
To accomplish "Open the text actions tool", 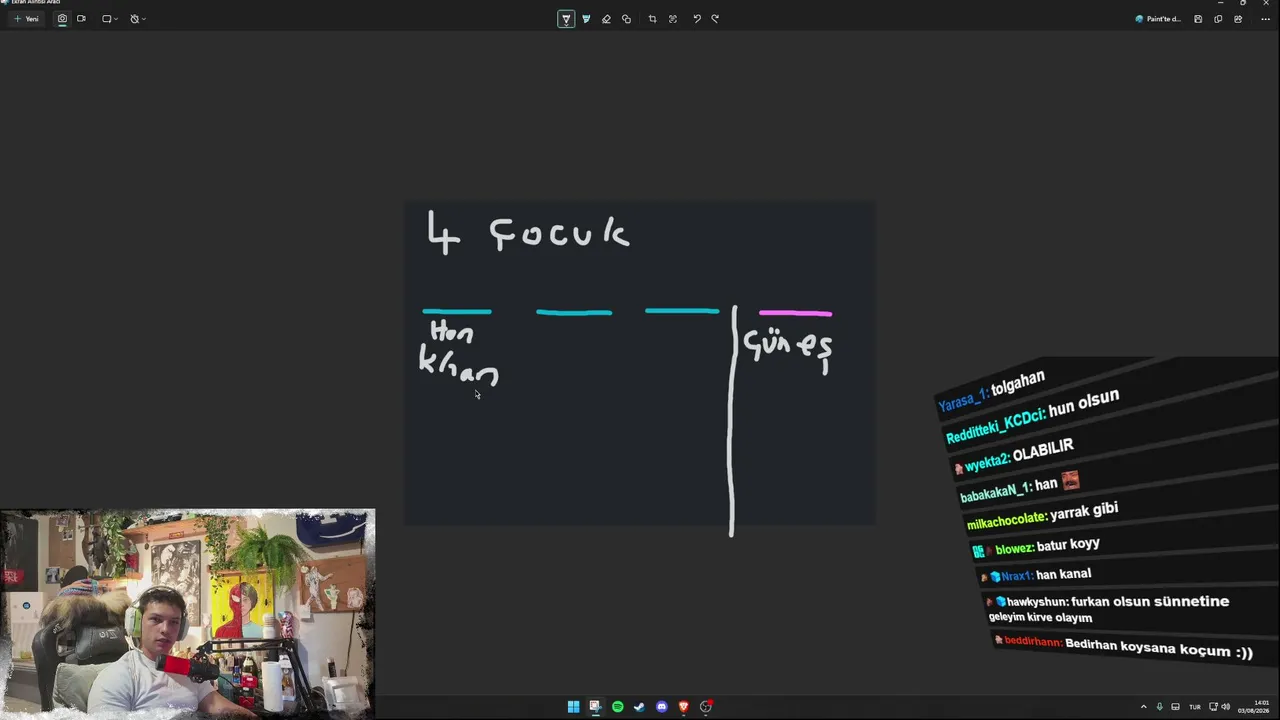I will pyautogui.click(x=673, y=19).
